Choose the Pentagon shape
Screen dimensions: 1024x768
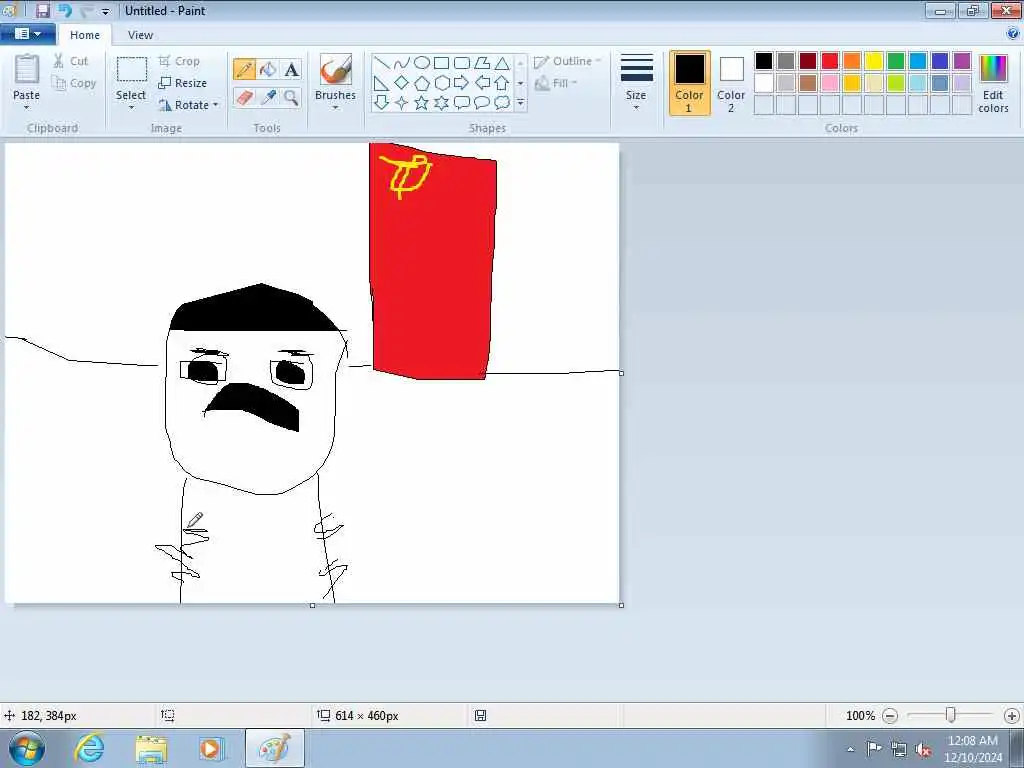click(x=422, y=83)
